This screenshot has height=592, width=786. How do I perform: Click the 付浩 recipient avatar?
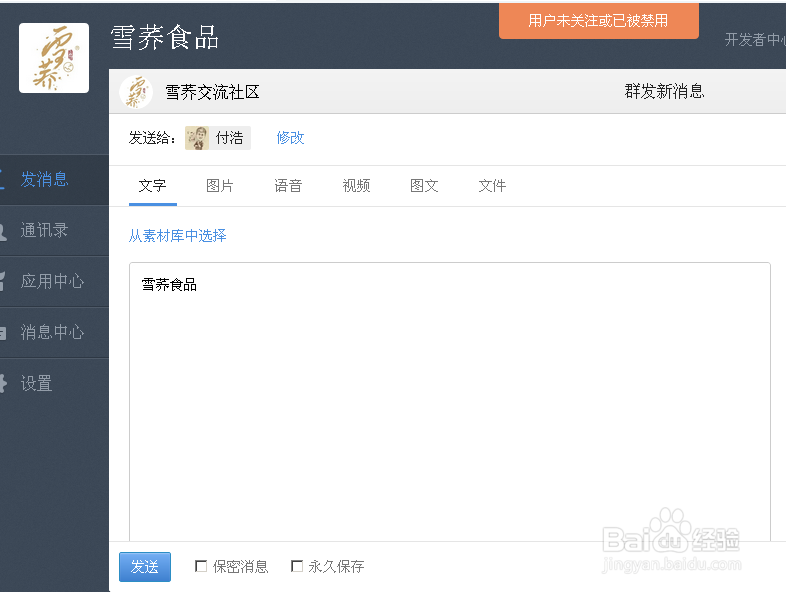[197, 138]
